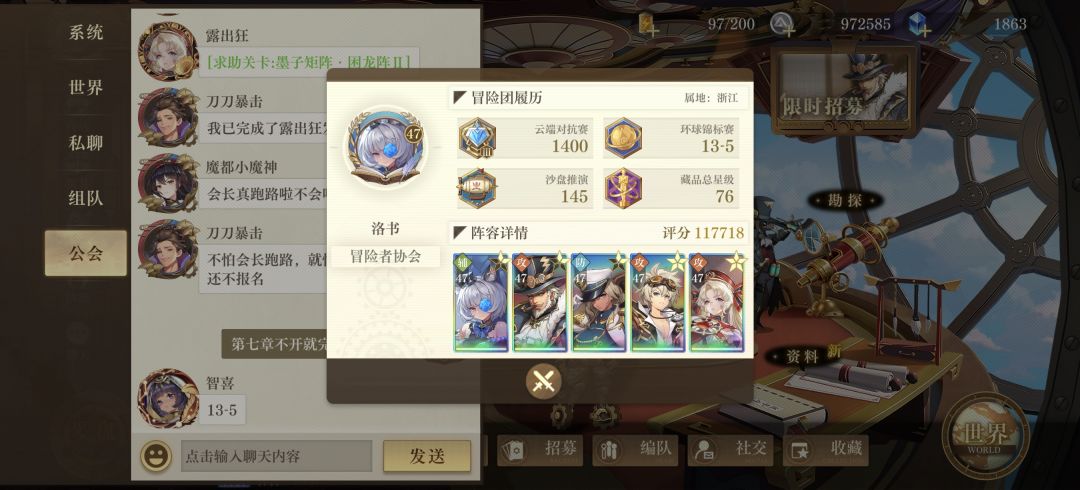The height and width of the screenshot is (490, 1080).
Task: Click the chat message input field
Action: [276, 456]
